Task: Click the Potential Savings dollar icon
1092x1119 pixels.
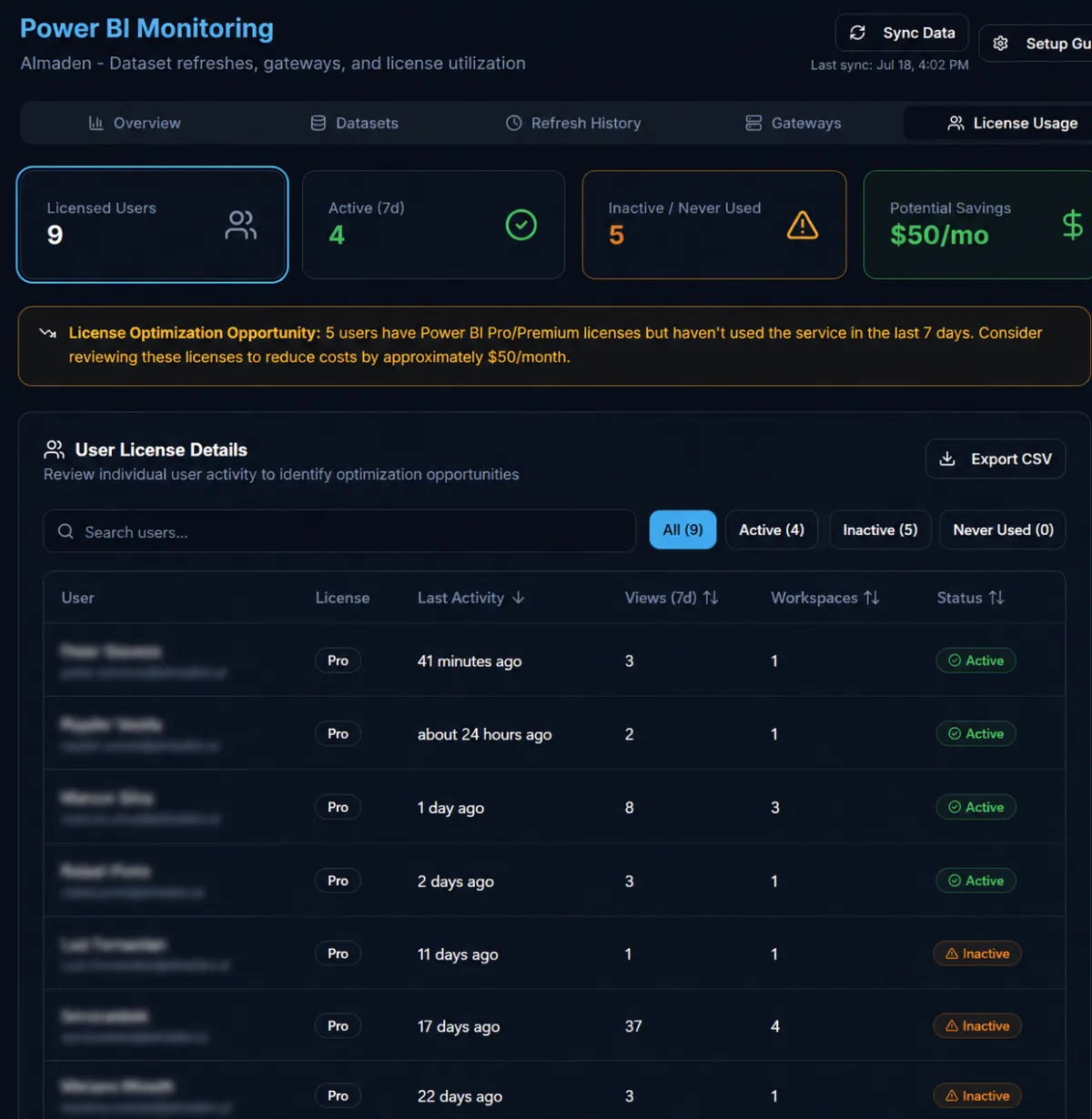Action: pyautogui.click(x=1072, y=224)
